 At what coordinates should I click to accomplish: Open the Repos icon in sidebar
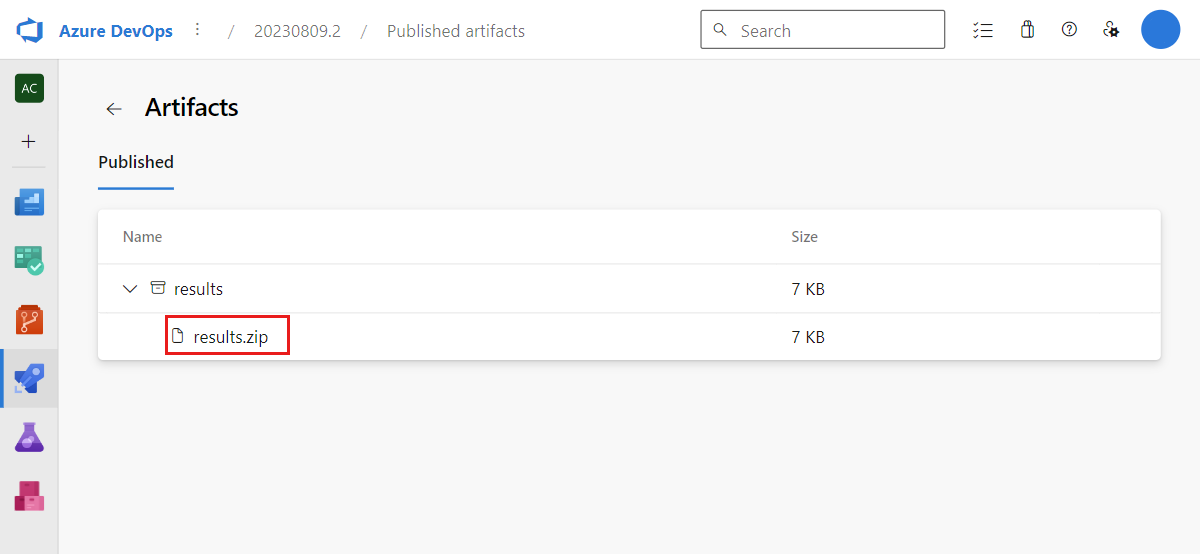29,320
